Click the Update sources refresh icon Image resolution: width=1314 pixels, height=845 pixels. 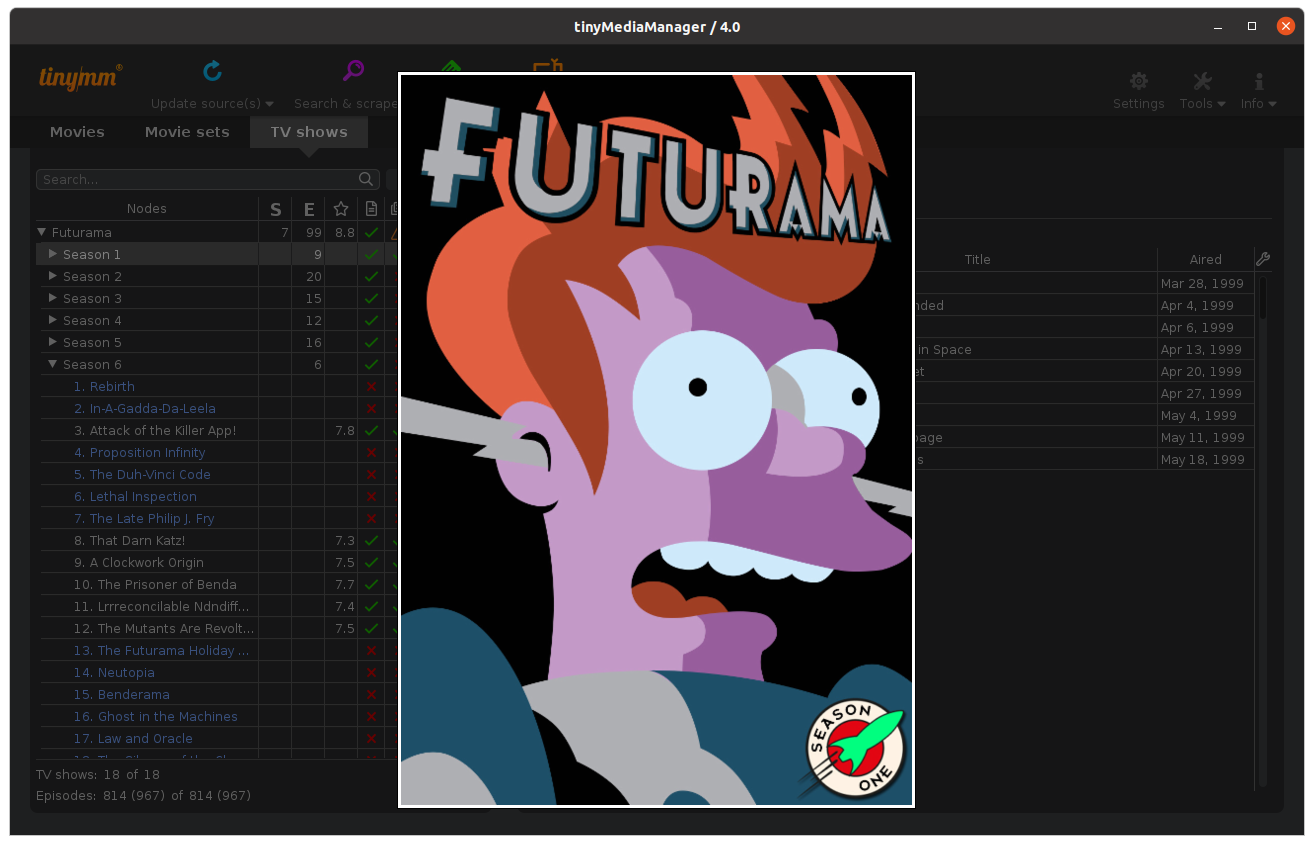[212, 71]
